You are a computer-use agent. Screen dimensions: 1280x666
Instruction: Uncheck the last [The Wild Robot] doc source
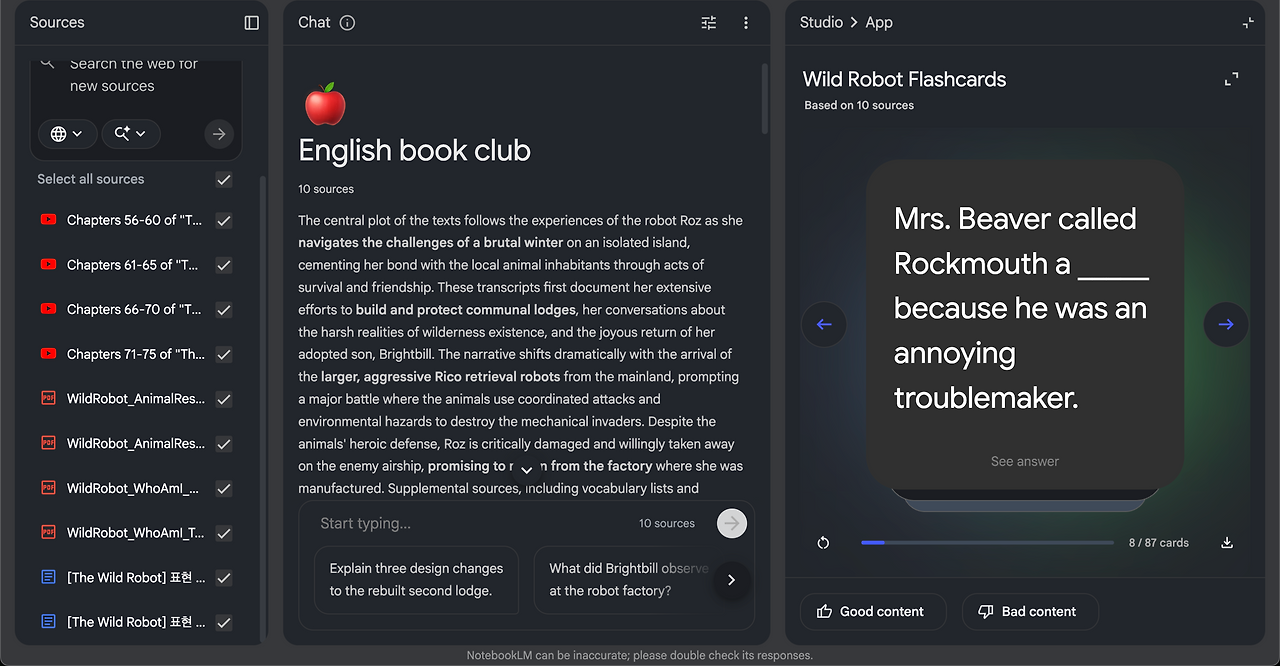(224, 622)
